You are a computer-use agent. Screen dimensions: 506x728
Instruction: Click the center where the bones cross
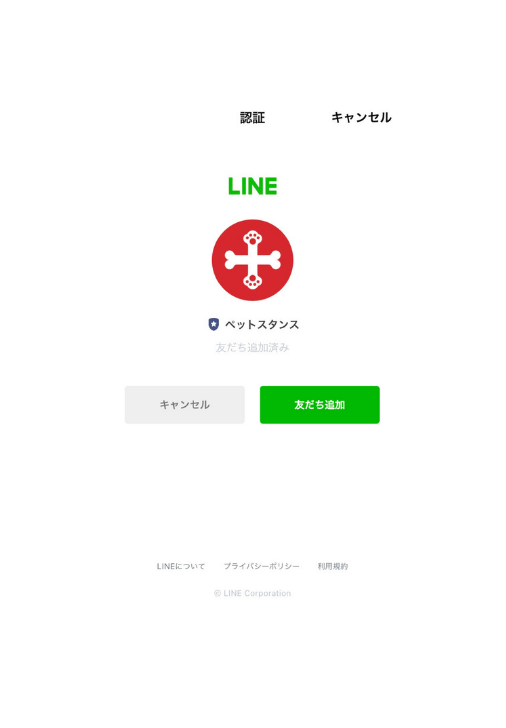253,260
